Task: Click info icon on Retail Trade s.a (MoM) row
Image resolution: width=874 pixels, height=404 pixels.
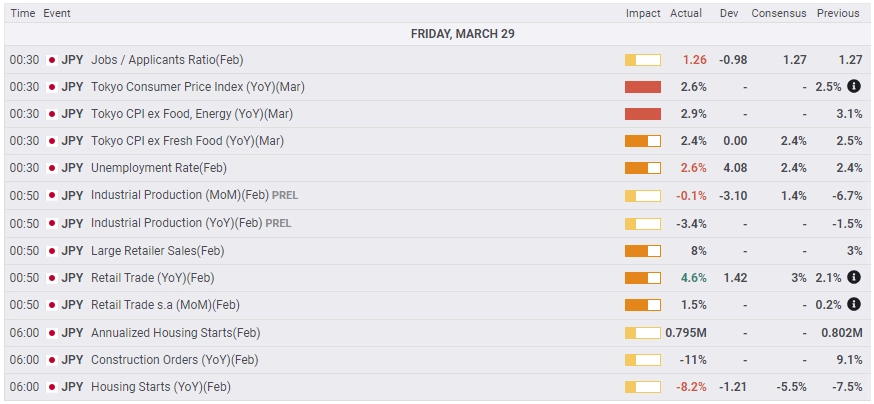Action: click(853, 304)
